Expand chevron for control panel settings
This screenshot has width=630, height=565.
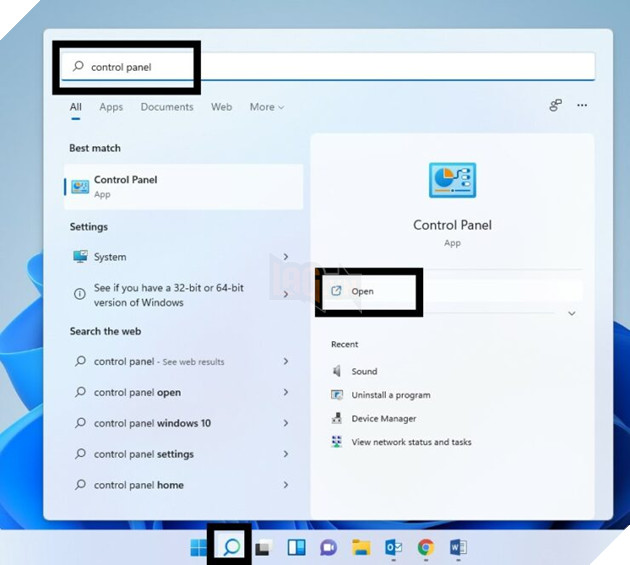pos(286,454)
